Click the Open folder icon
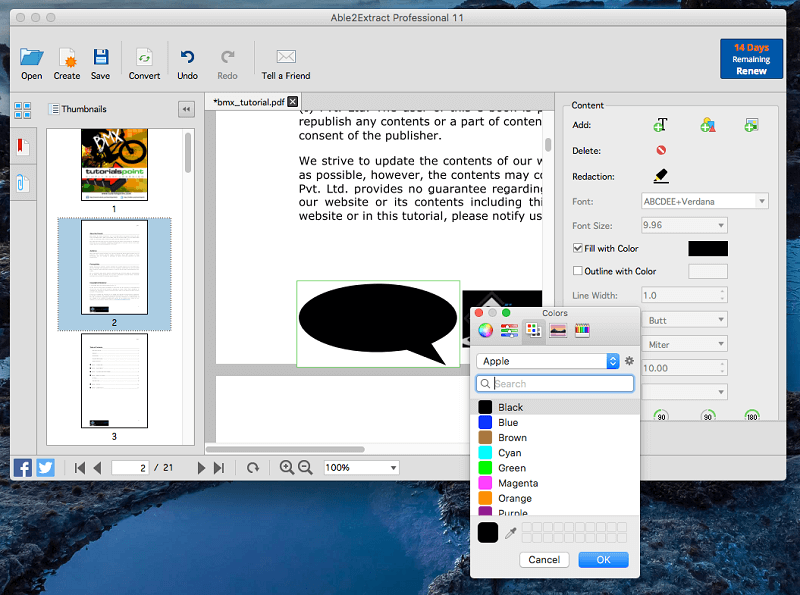Viewport: 800px width, 595px height. [x=32, y=57]
